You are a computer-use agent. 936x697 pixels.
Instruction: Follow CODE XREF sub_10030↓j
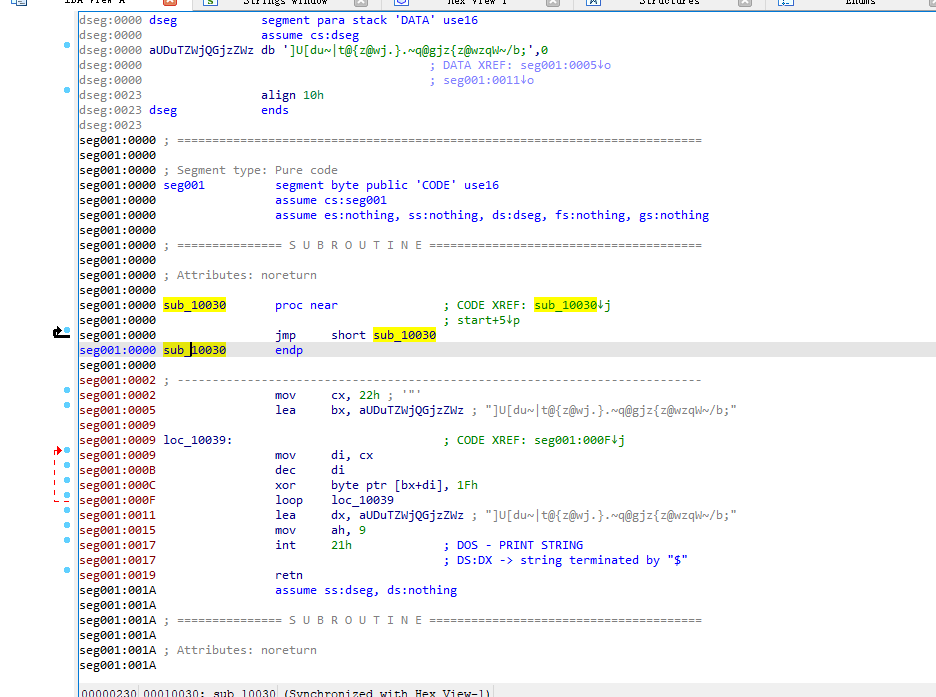point(572,305)
